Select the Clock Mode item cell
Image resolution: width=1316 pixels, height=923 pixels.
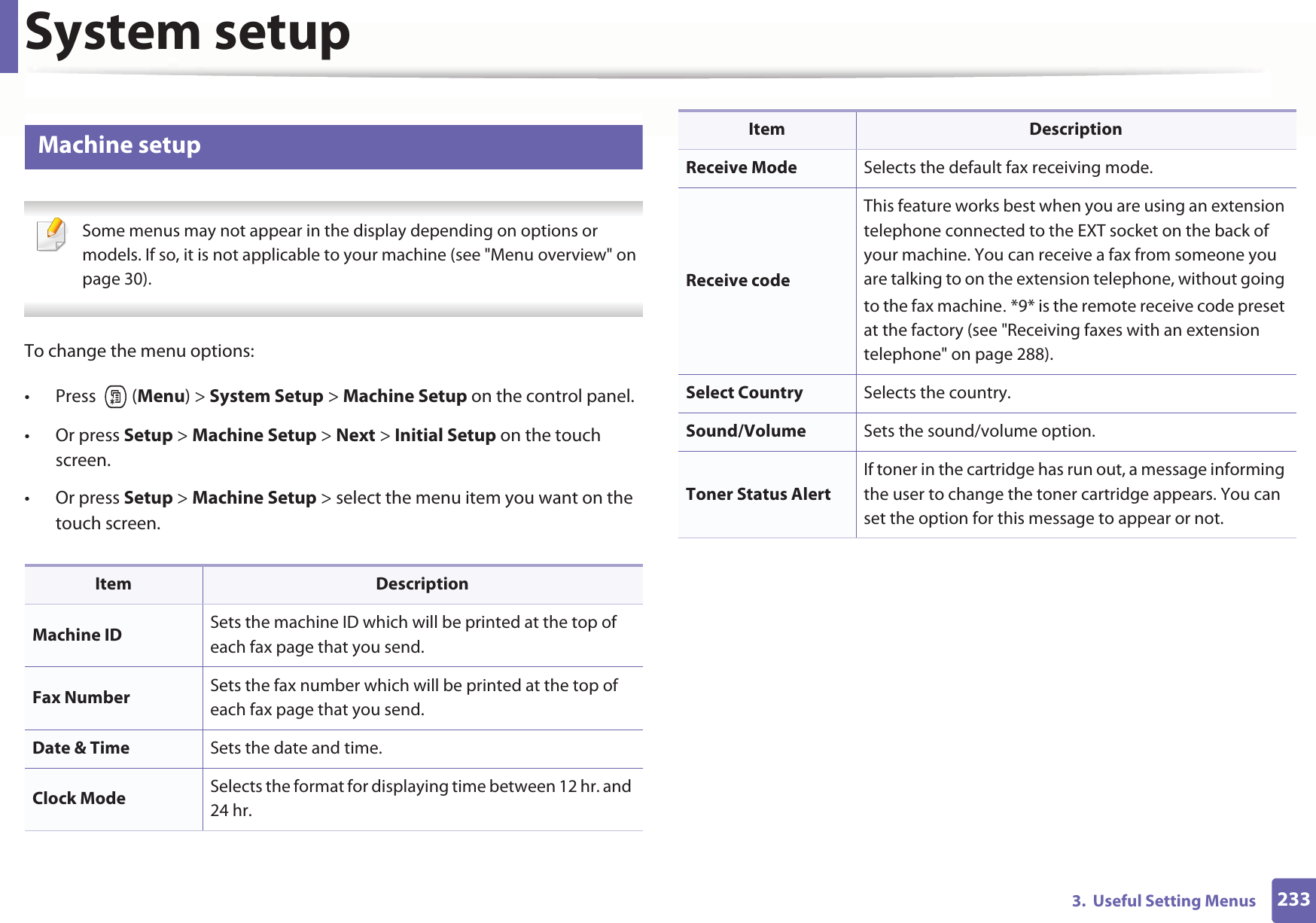[79, 798]
